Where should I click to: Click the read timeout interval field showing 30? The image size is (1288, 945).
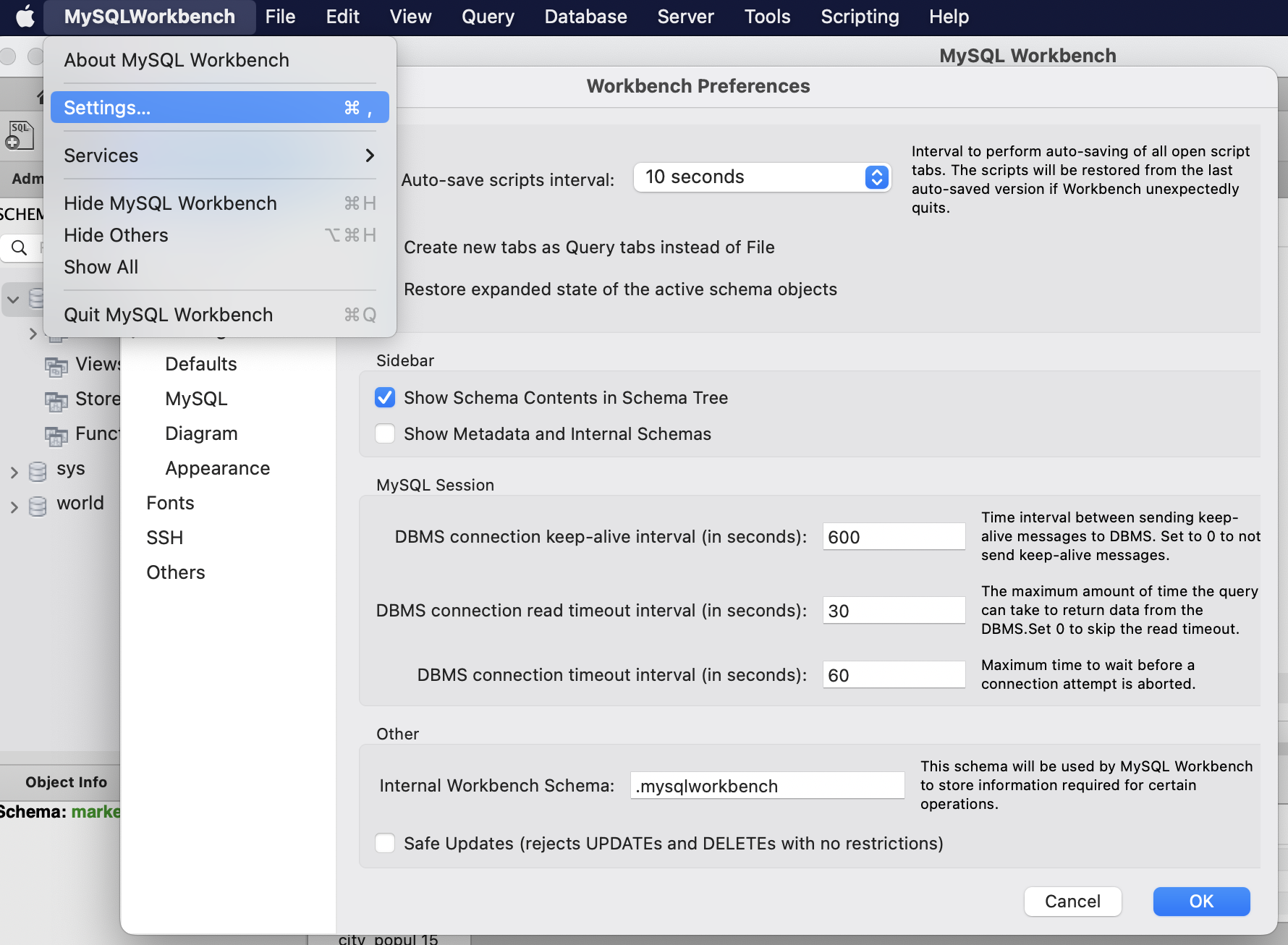click(894, 611)
